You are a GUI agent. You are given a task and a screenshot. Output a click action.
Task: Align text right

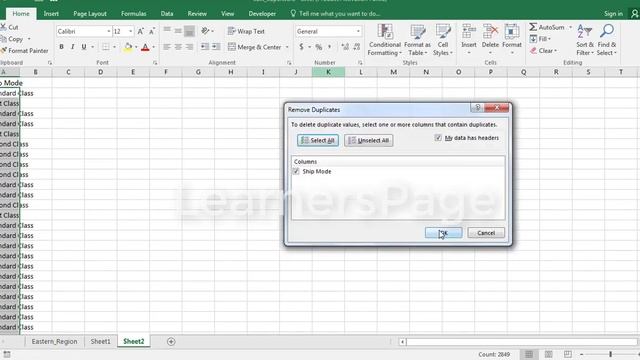click(189, 47)
